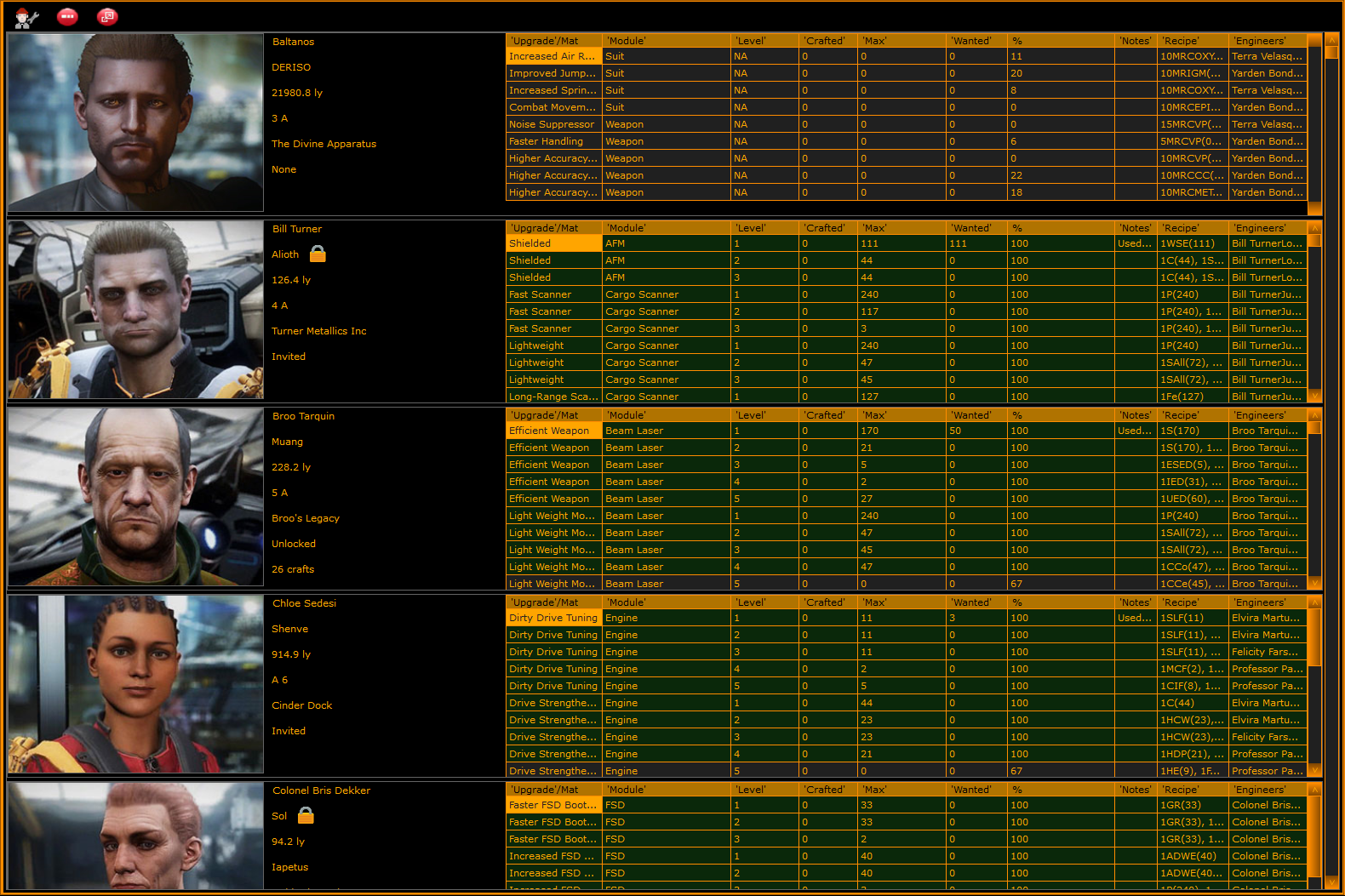Click the '1WSE(111)' recipe cell

point(1193,243)
